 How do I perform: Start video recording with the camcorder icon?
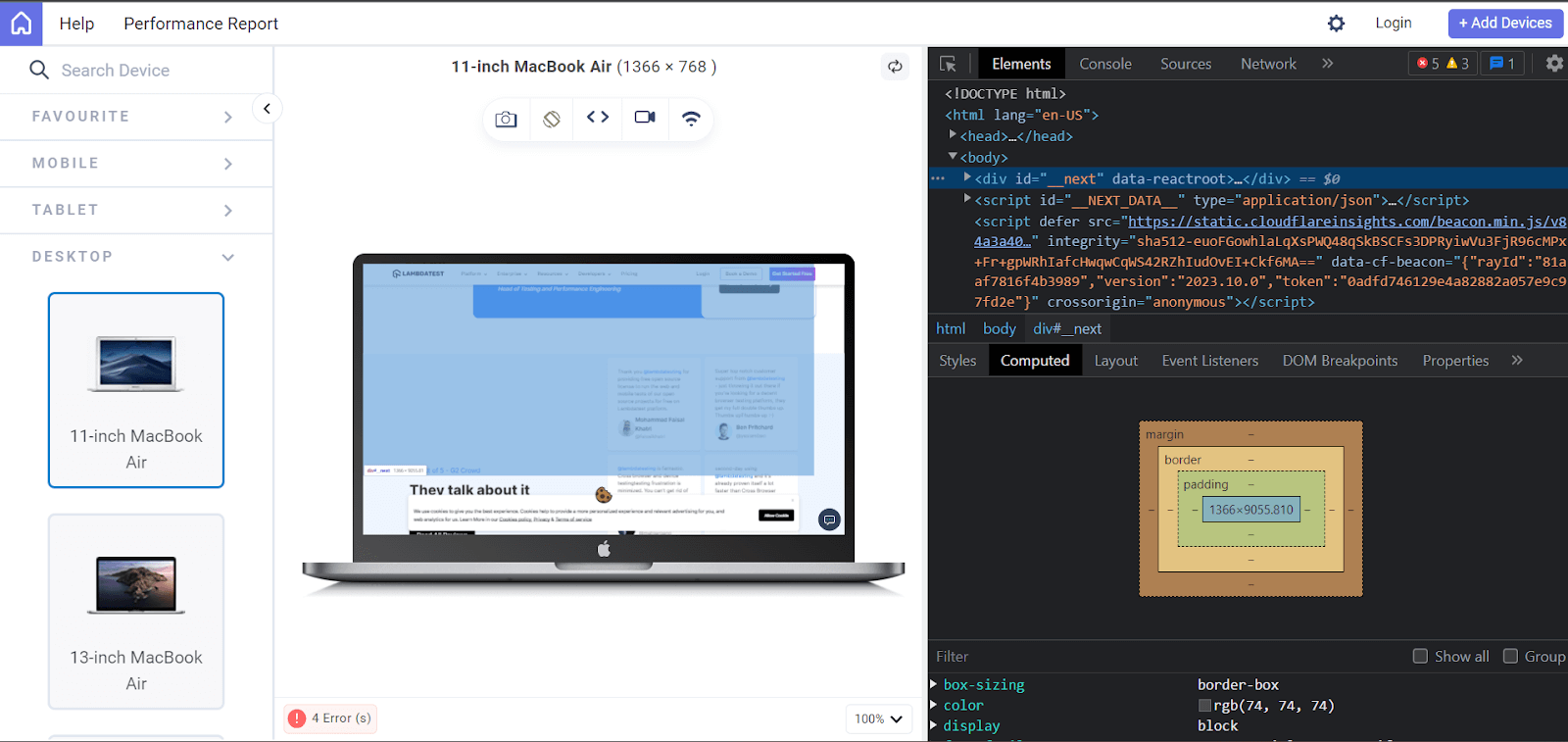coord(645,118)
